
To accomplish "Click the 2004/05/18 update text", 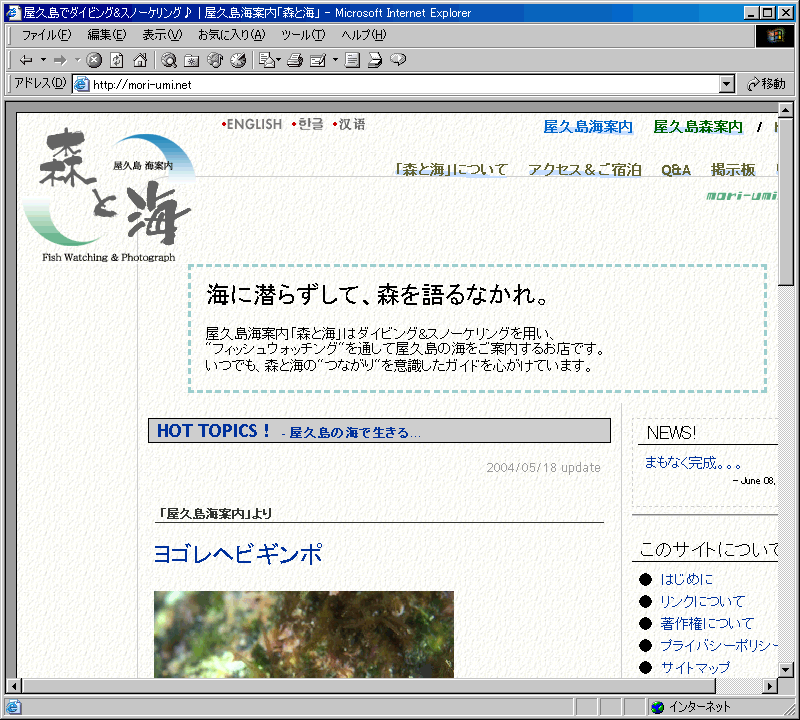I will [543, 467].
